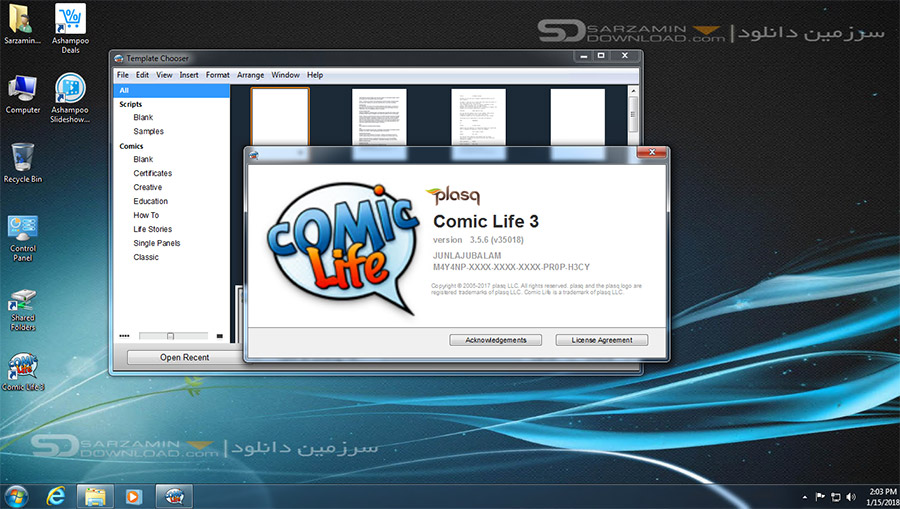This screenshot has width=900, height=509.
Task: Open Windows Explorer from the taskbar
Action: (x=95, y=496)
